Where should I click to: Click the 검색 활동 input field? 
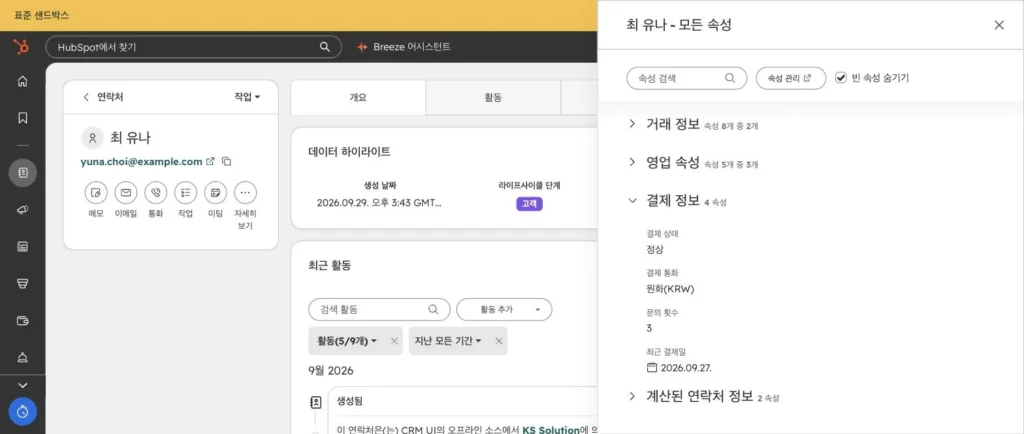[379, 309]
